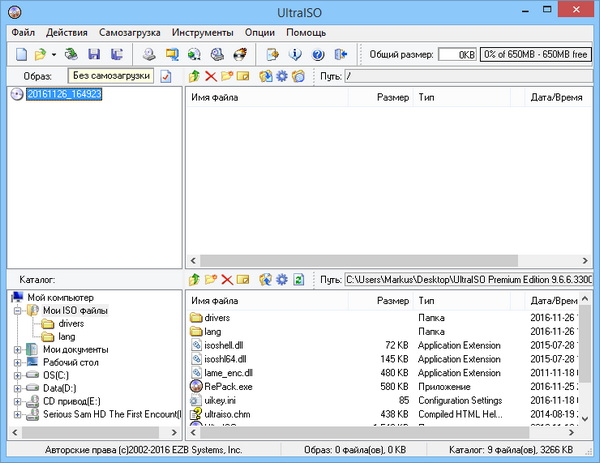The width and height of the screenshot is (600, 463).
Task: Click the green refresh icon in catalog toolbar
Action: (x=298, y=279)
